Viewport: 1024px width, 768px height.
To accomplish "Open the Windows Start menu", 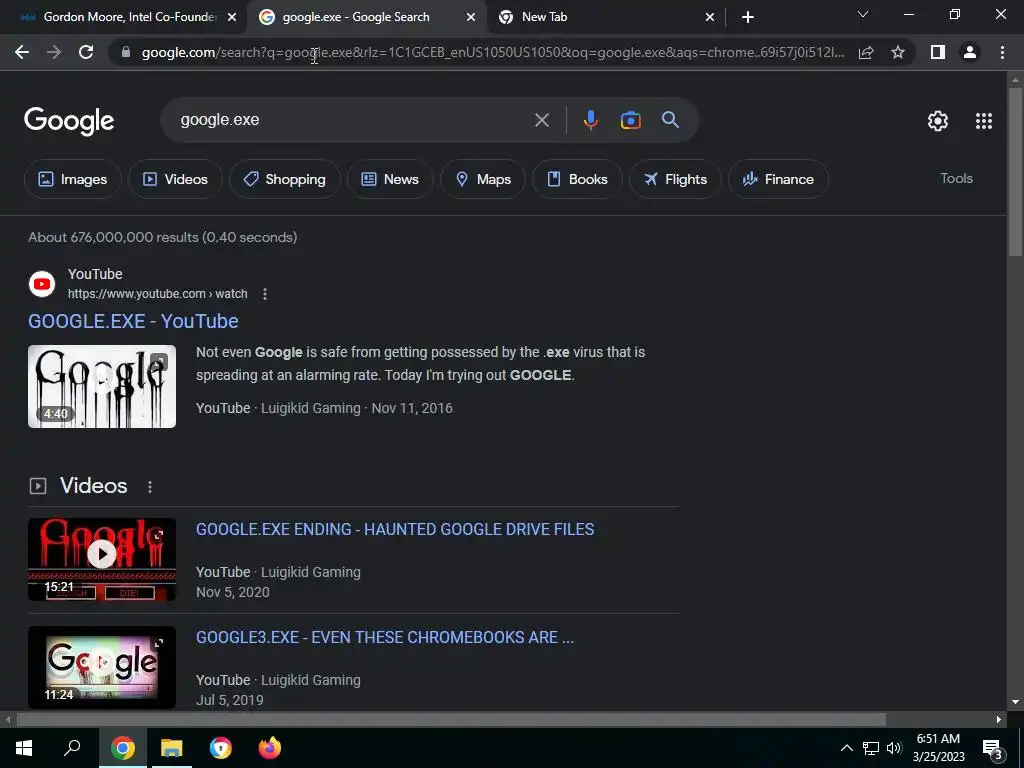I will coord(24,748).
